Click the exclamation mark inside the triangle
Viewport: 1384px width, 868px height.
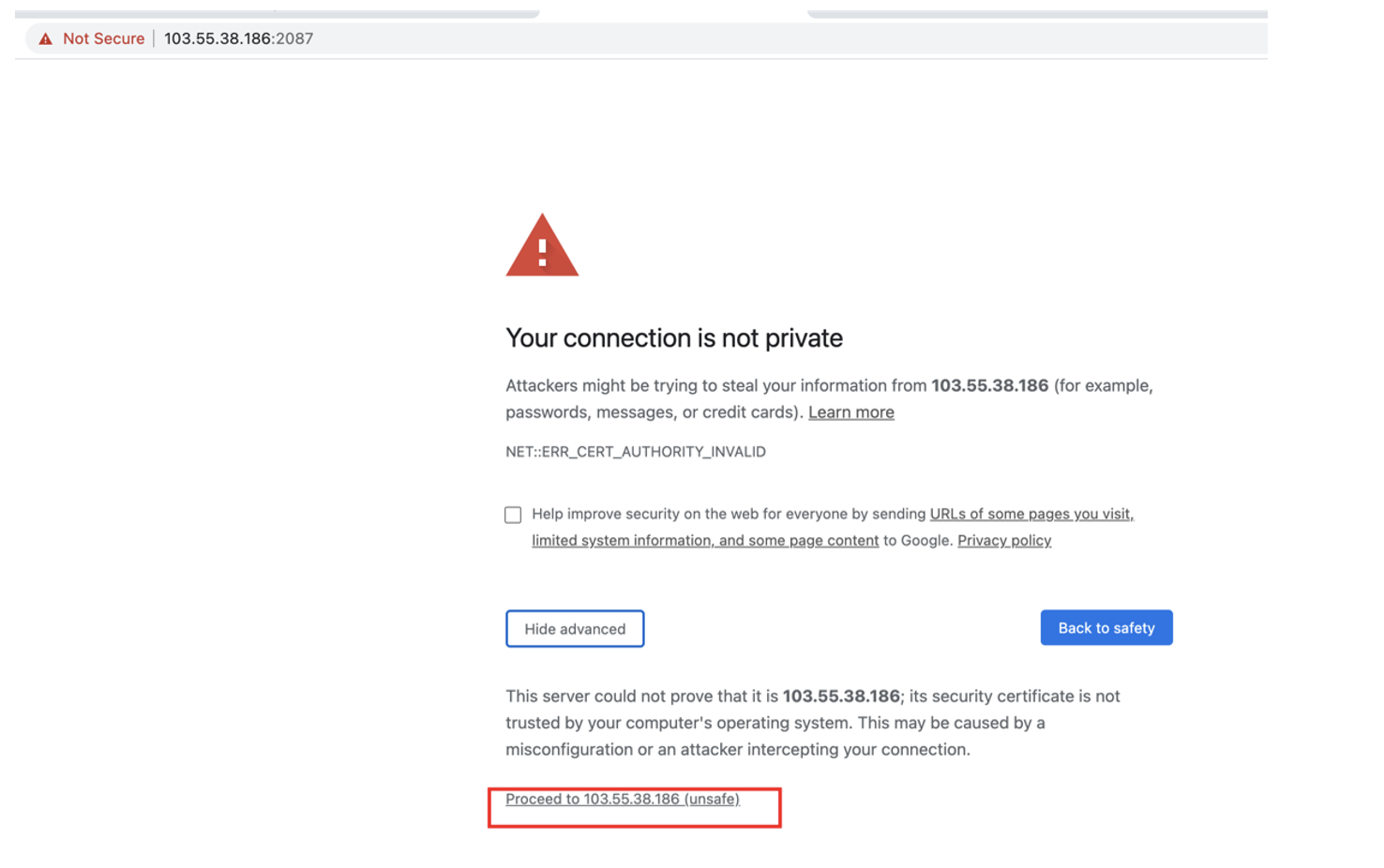pyautogui.click(x=542, y=253)
